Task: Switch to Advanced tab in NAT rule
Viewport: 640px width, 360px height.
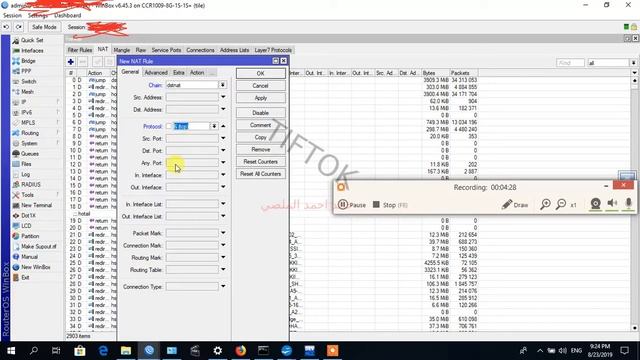Action: click(156, 73)
